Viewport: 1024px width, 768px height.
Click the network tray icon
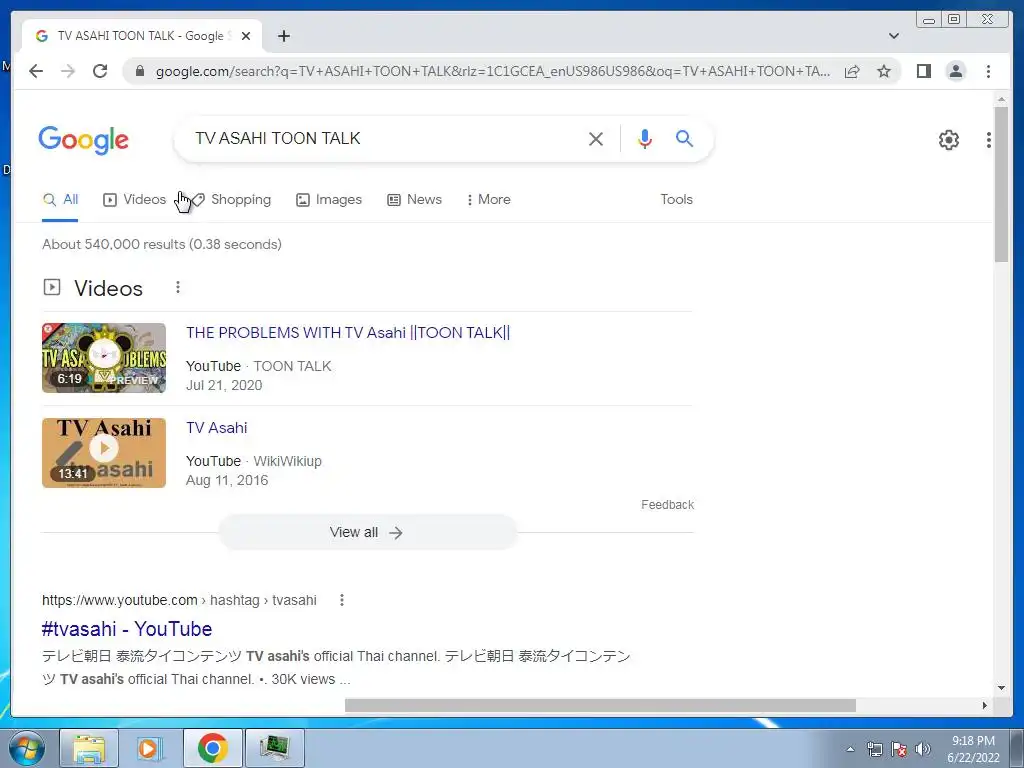pyautogui.click(x=874, y=749)
